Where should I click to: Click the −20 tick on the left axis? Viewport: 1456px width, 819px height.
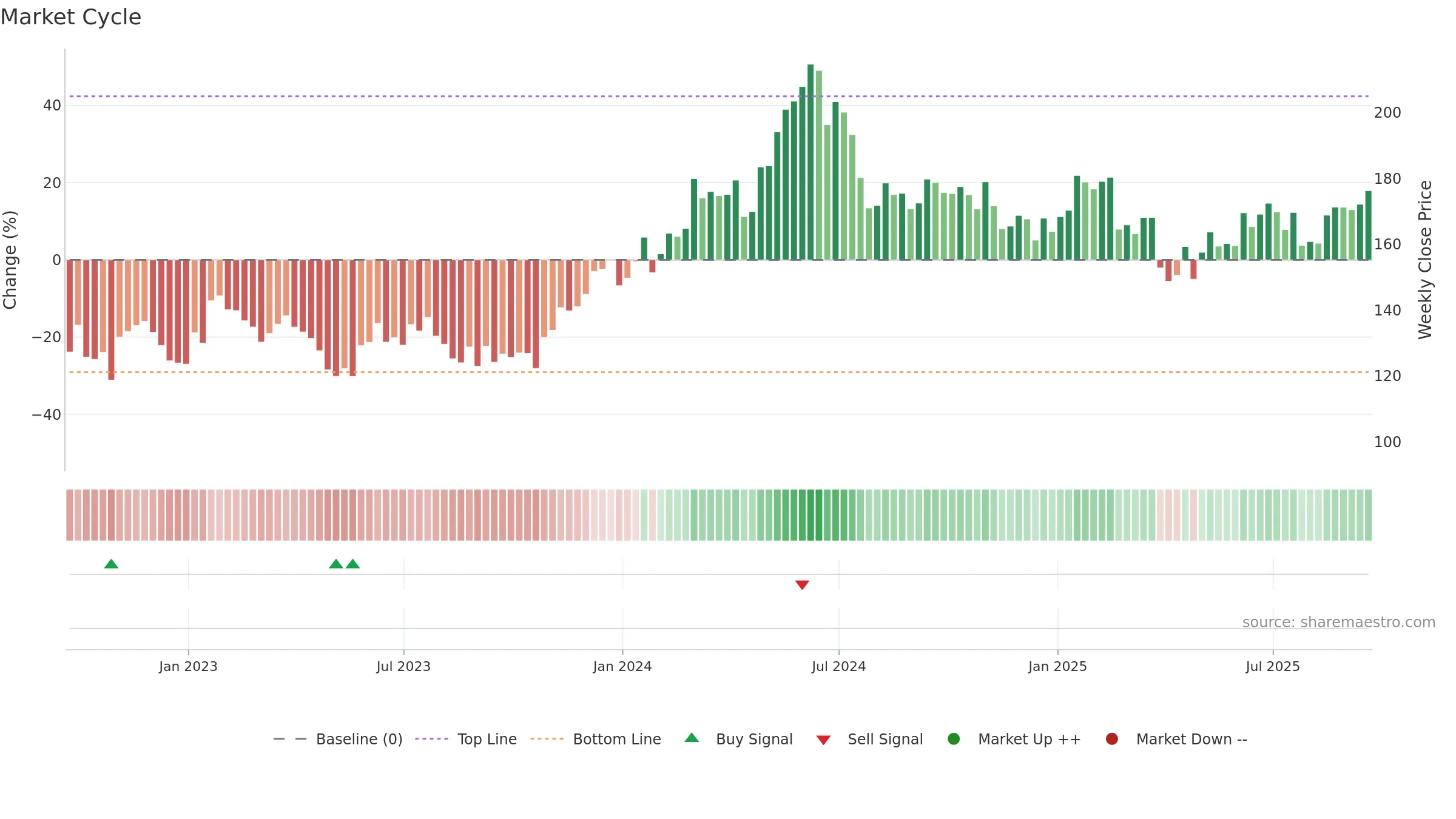(47, 337)
